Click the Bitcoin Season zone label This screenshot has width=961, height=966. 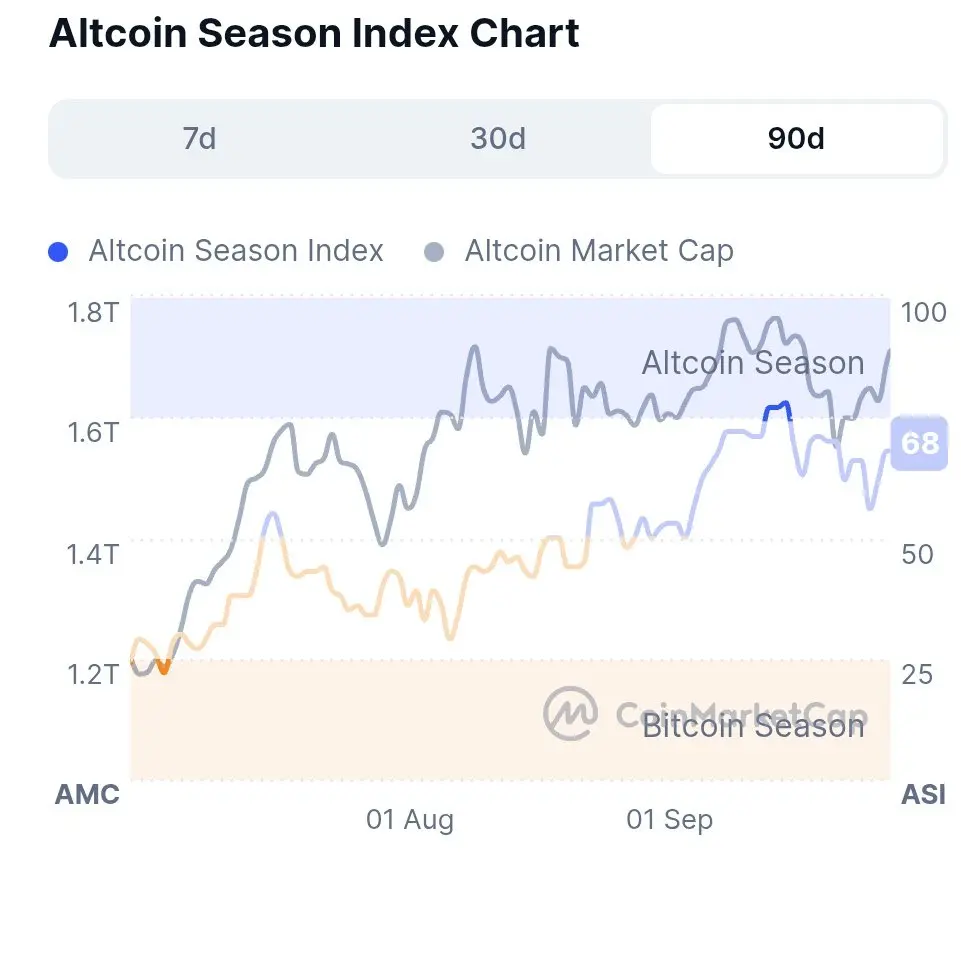(x=752, y=726)
